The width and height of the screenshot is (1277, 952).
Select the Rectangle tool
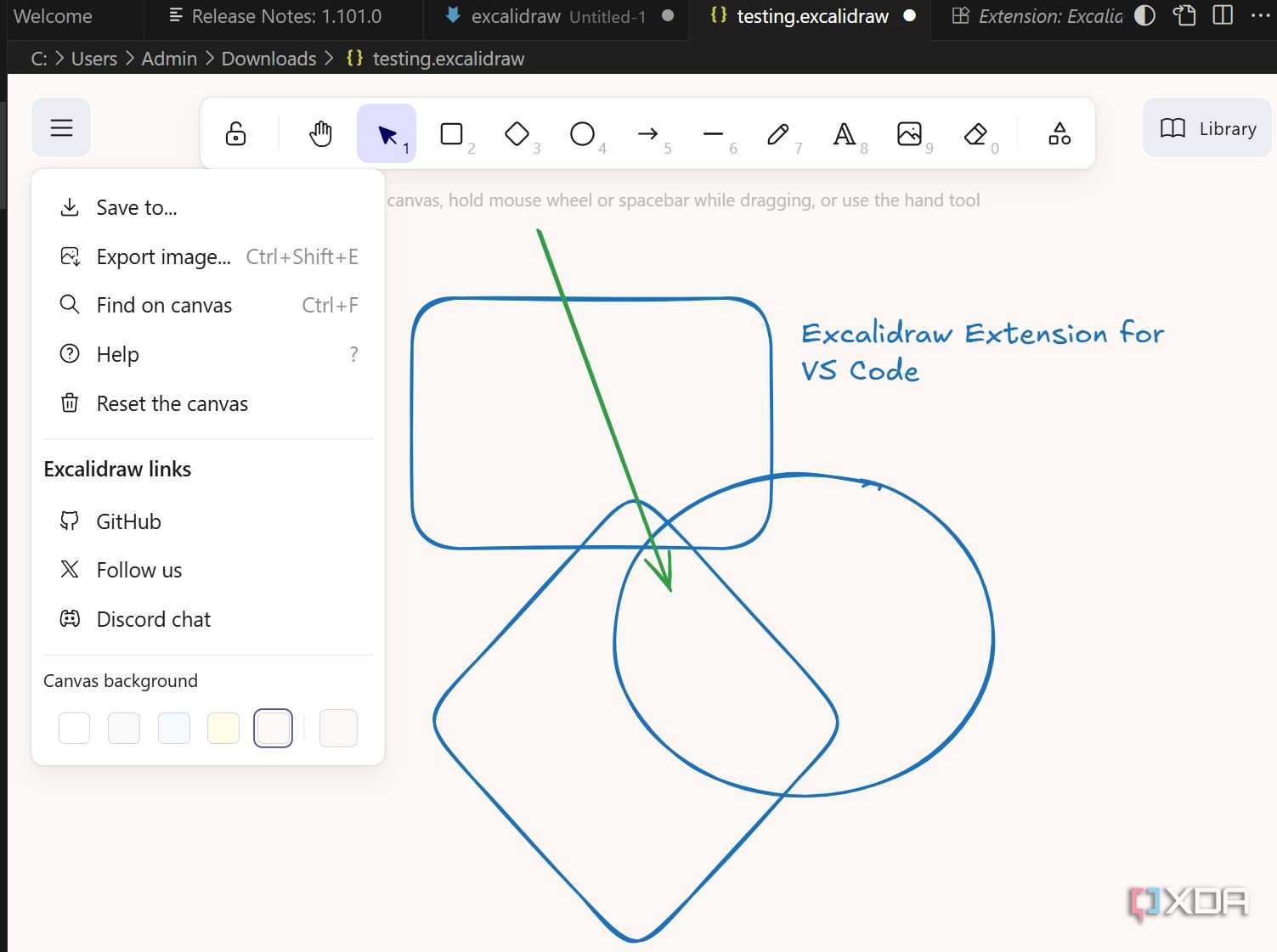pyautogui.click(x=452, y=134)
